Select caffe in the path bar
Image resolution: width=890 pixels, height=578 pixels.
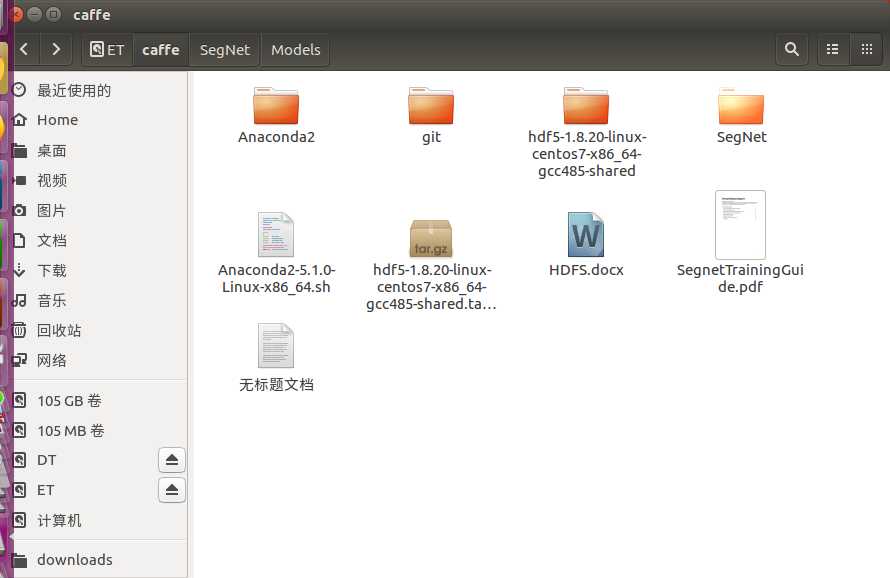pyautogui.click(x=161, y=50)
